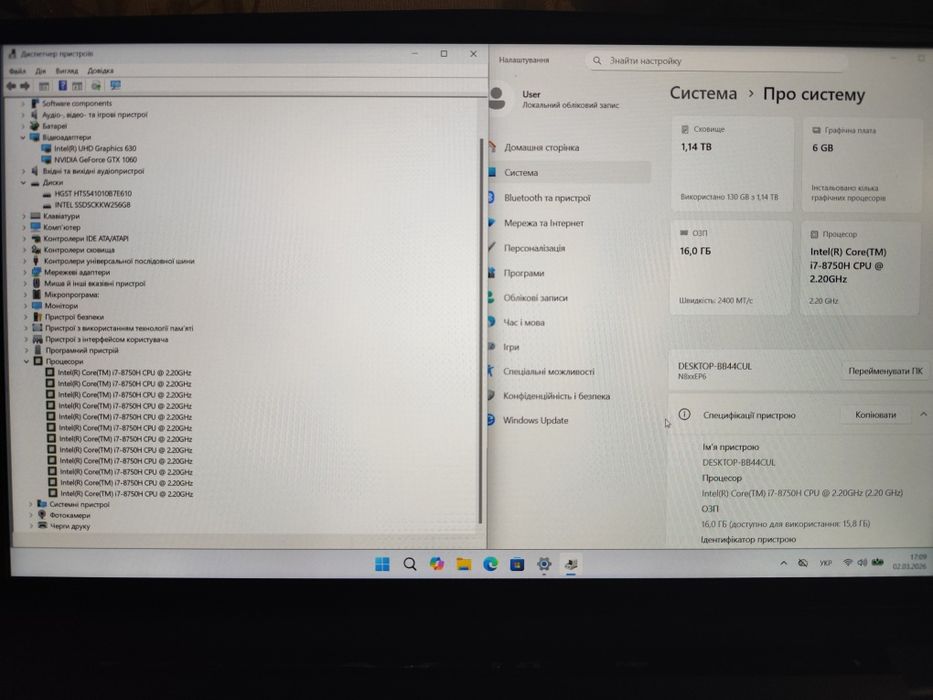This screenshot has height=700, width=933.
Task: Open Wi-Fi network tray icon
Action: click(847, 562)
